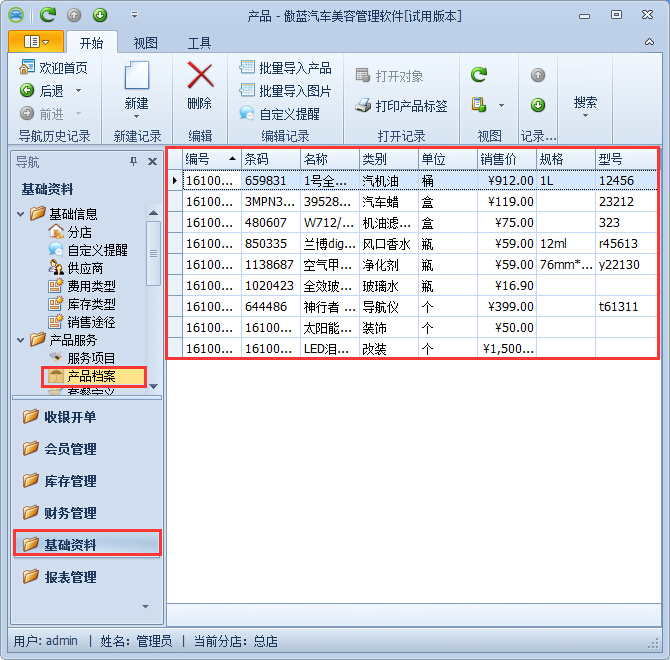Click the red X 删除 delete icon
This screenshot has height=660, width=670.
(200, 77)
